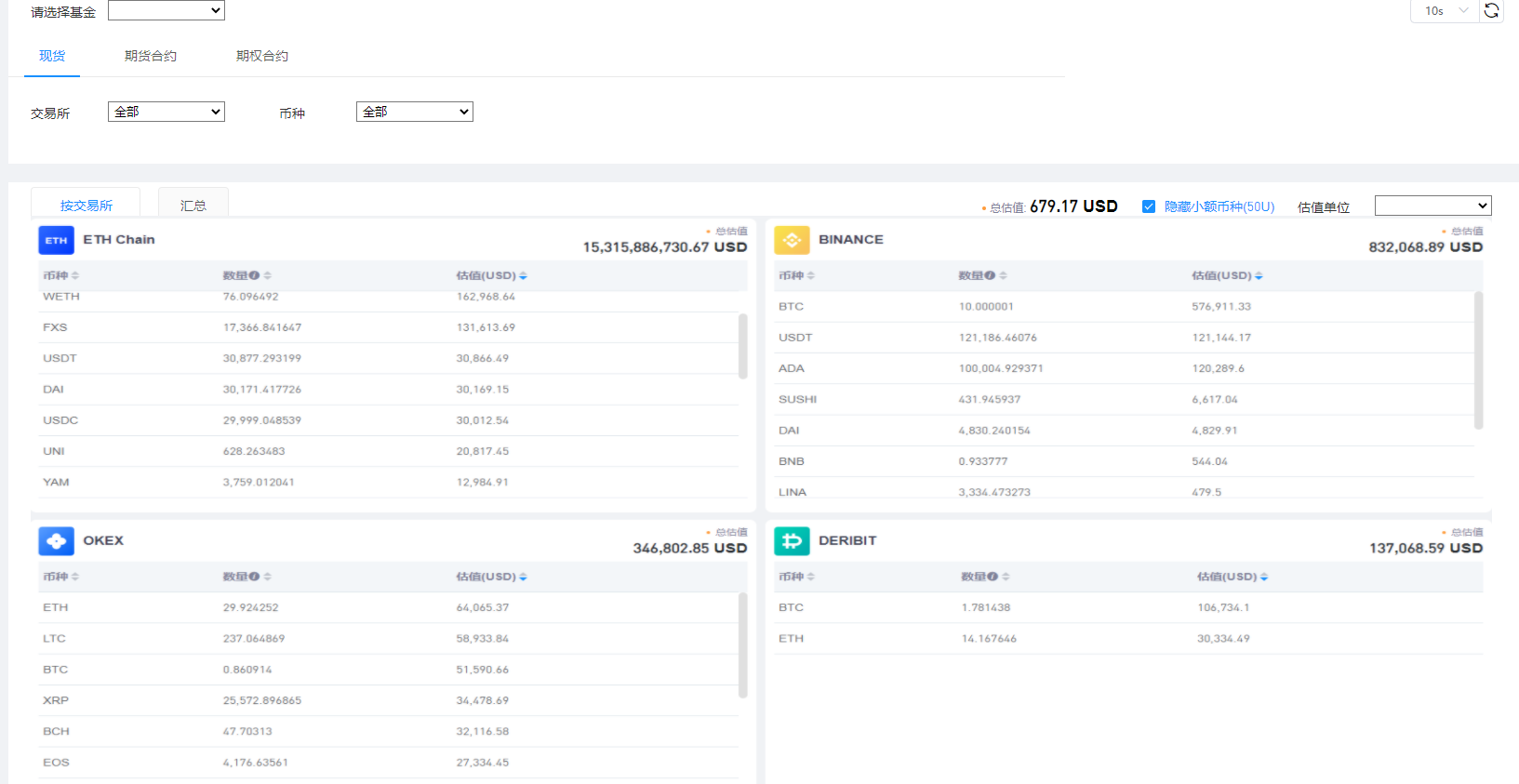Image resolution: width=1519 pixels, height=784 pixels.
Task: Open the 币种 currency dropdown
Action: coord(415,112)
